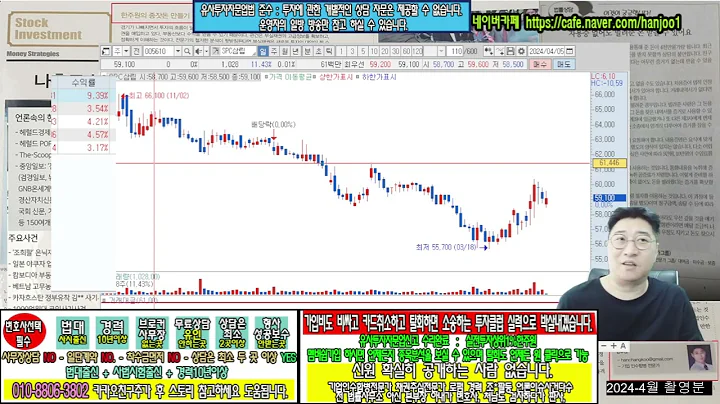Viewport: 720px width, 404px height.
Task: Open the cafe.naver.com/hanjoo1 link
Action: pyautogui.click(x=603, y=22)
